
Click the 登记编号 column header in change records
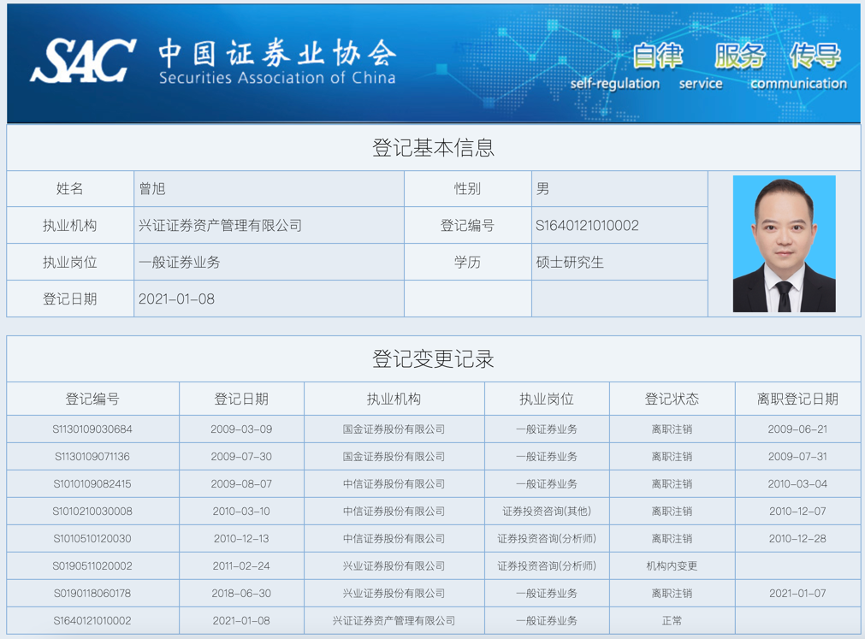(92, 399)
